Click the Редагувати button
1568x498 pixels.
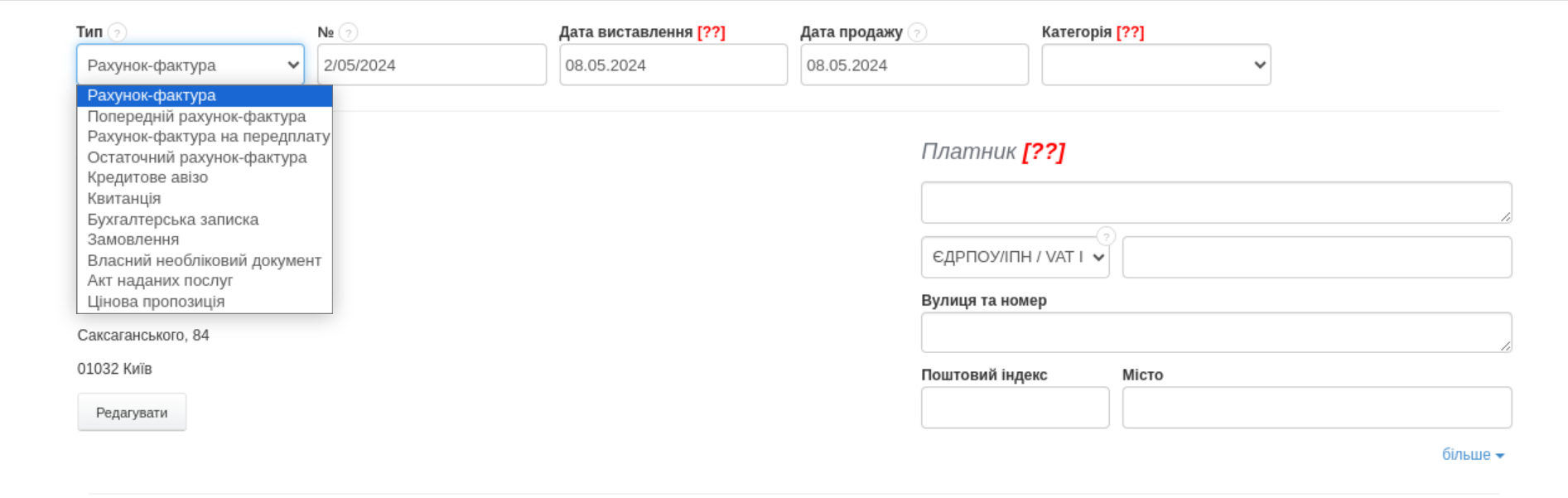click(x=132, y=413)
